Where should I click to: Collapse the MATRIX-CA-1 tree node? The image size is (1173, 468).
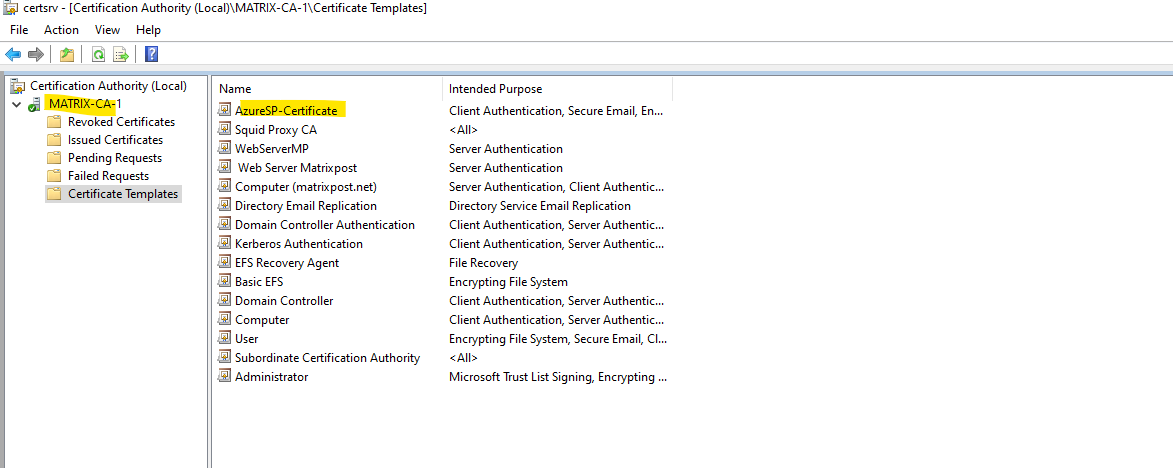pyautogui.click(x=17, y=105)
